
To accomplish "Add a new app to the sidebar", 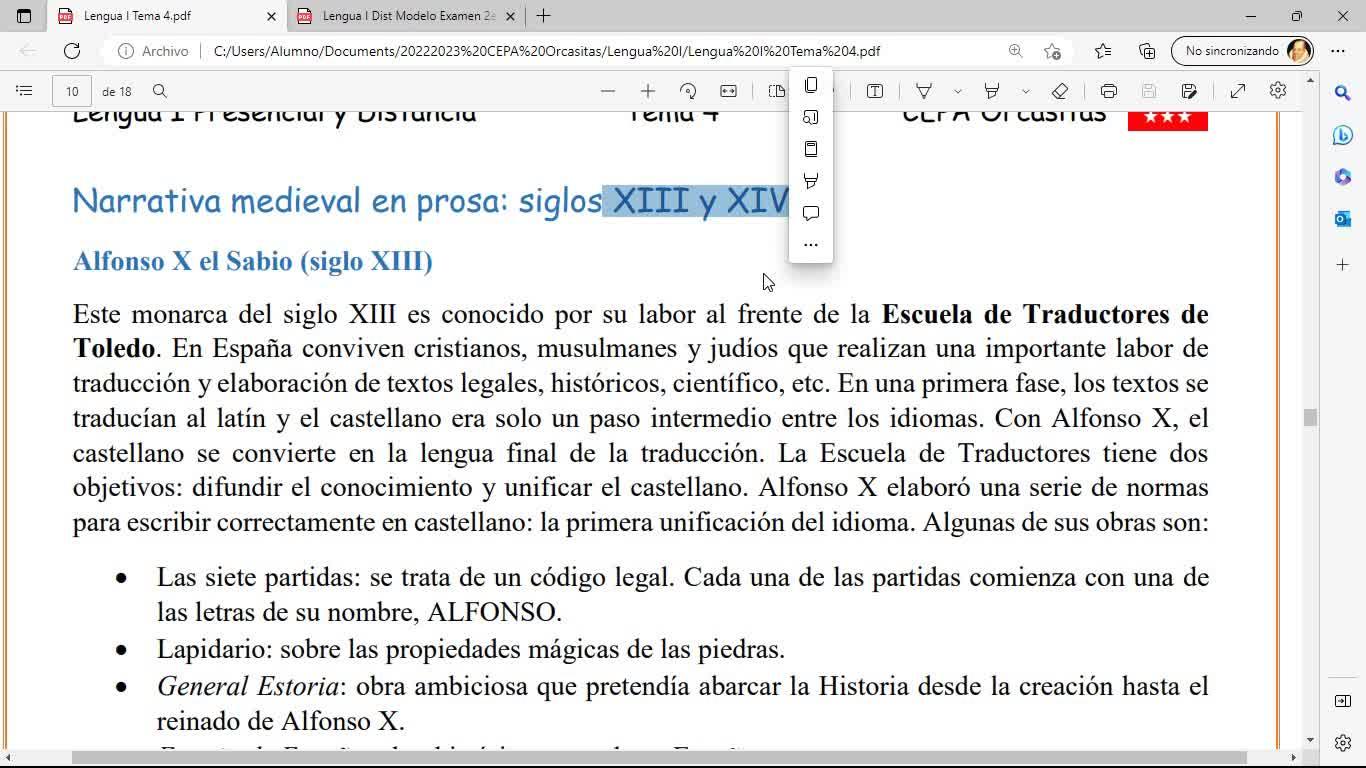I will pyautogui.click(x=1343, y=265).
